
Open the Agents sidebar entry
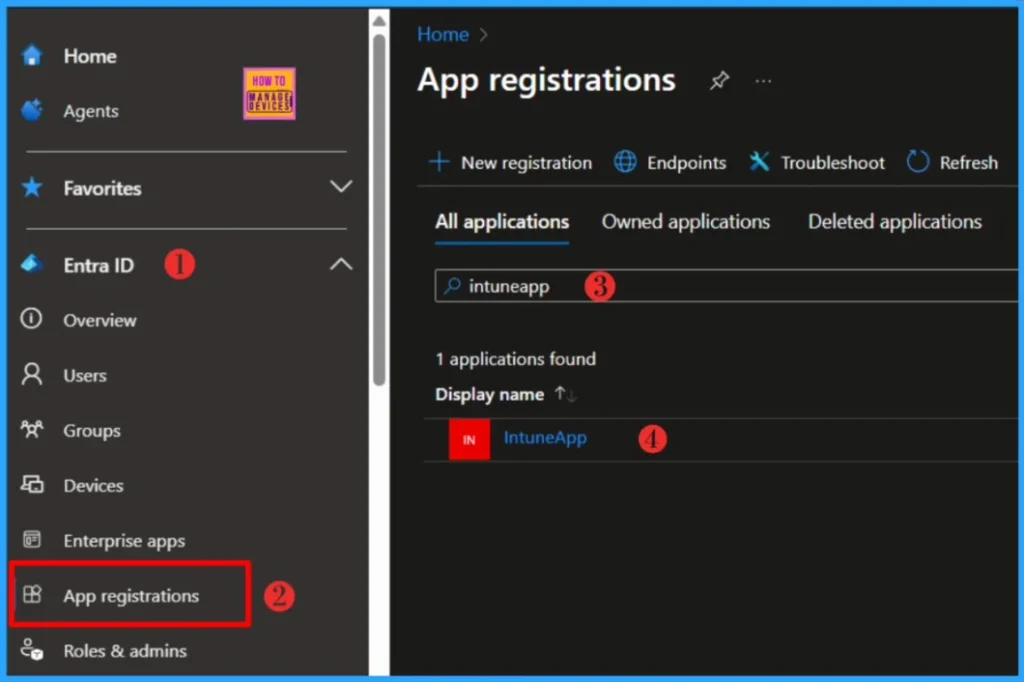pyautogui.click(x=91, y=111)
